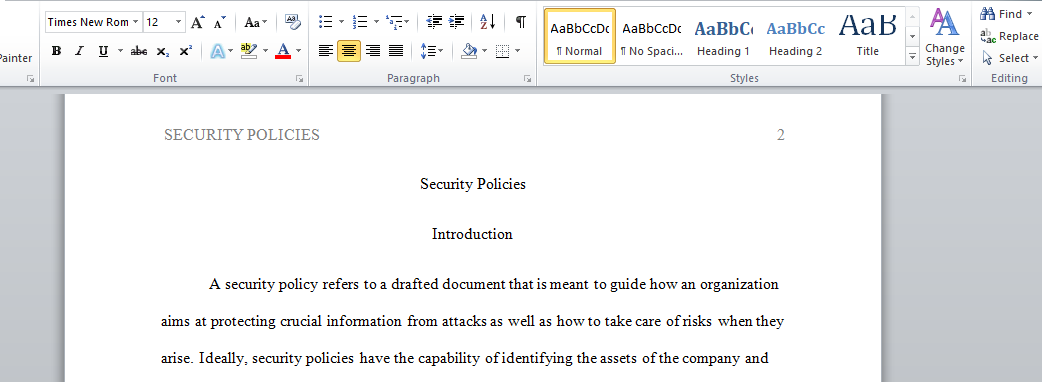Viewport: 1042px width, 382px height.
Task: Open the font size dropdown
Action: coord(178,22)
